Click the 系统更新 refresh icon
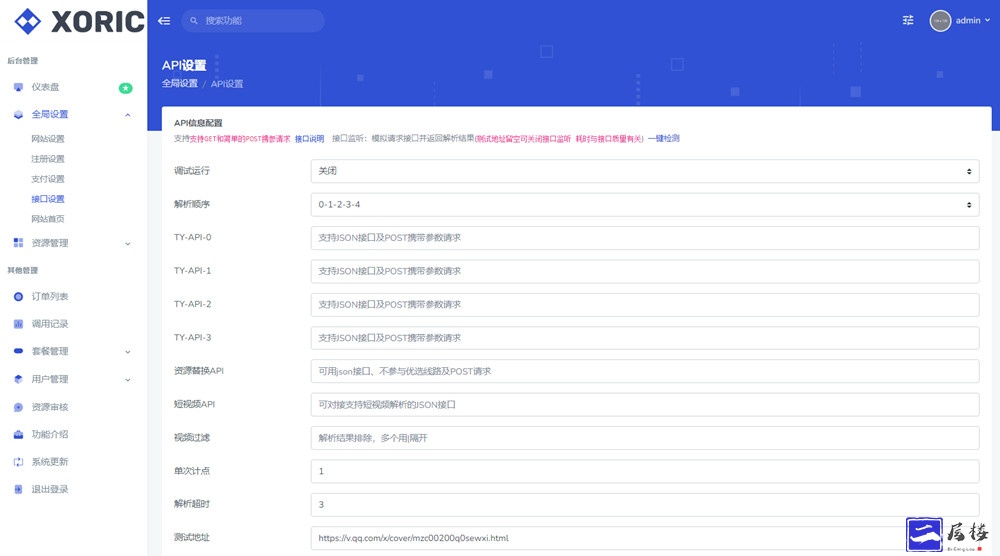 point(18,462)
